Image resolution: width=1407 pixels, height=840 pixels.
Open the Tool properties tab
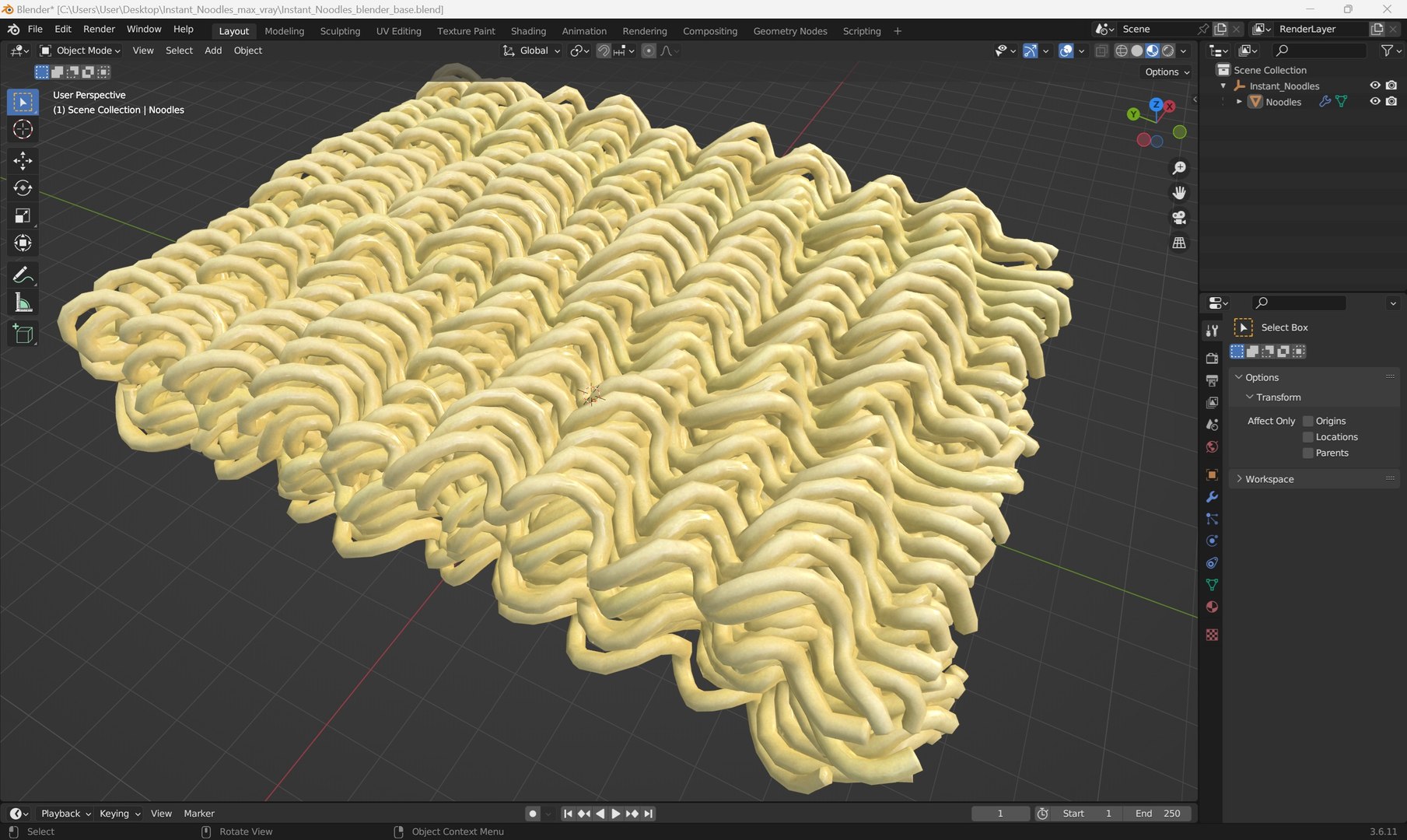click(x=1212, y=331)
